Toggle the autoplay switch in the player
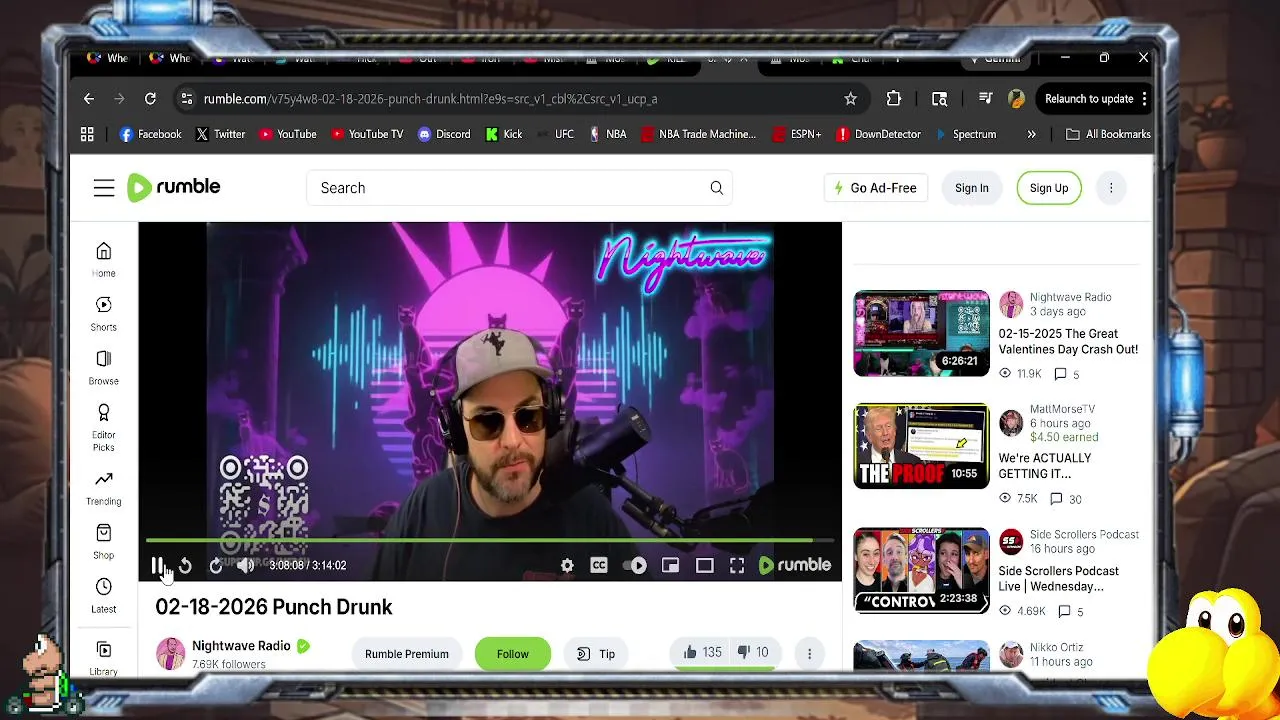The image size is (1280, 720). [x=635, y=566]
